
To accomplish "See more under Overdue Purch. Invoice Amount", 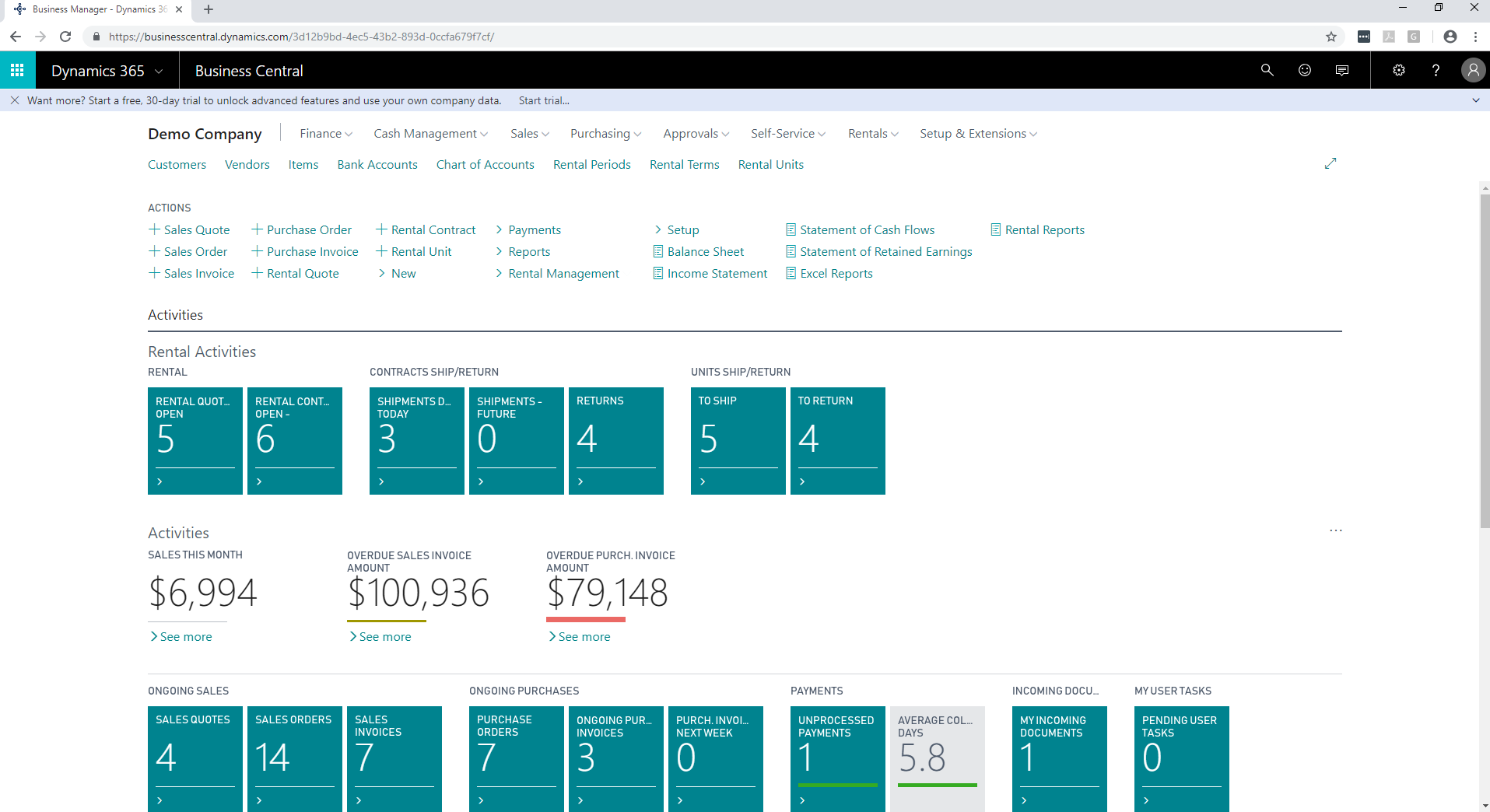I will click(x=579, y=636).
